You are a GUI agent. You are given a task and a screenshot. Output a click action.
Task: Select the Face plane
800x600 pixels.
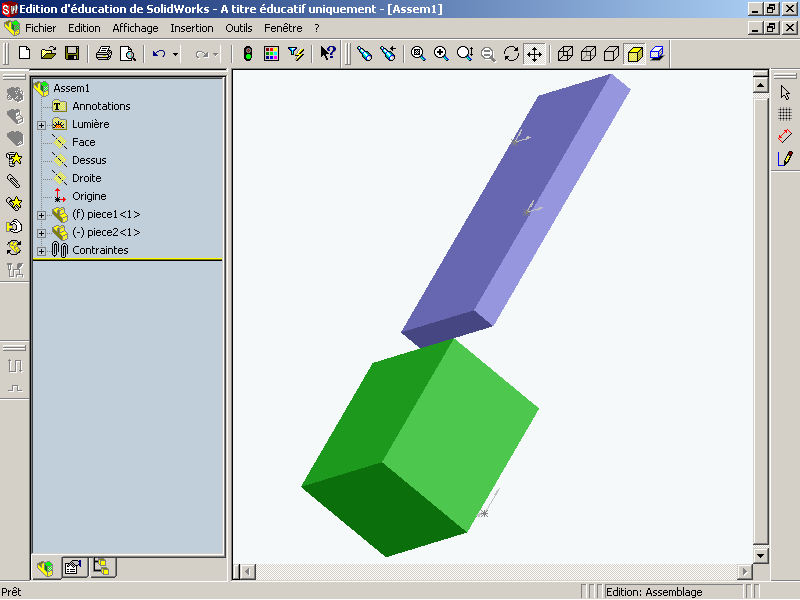tap(84, 142)
